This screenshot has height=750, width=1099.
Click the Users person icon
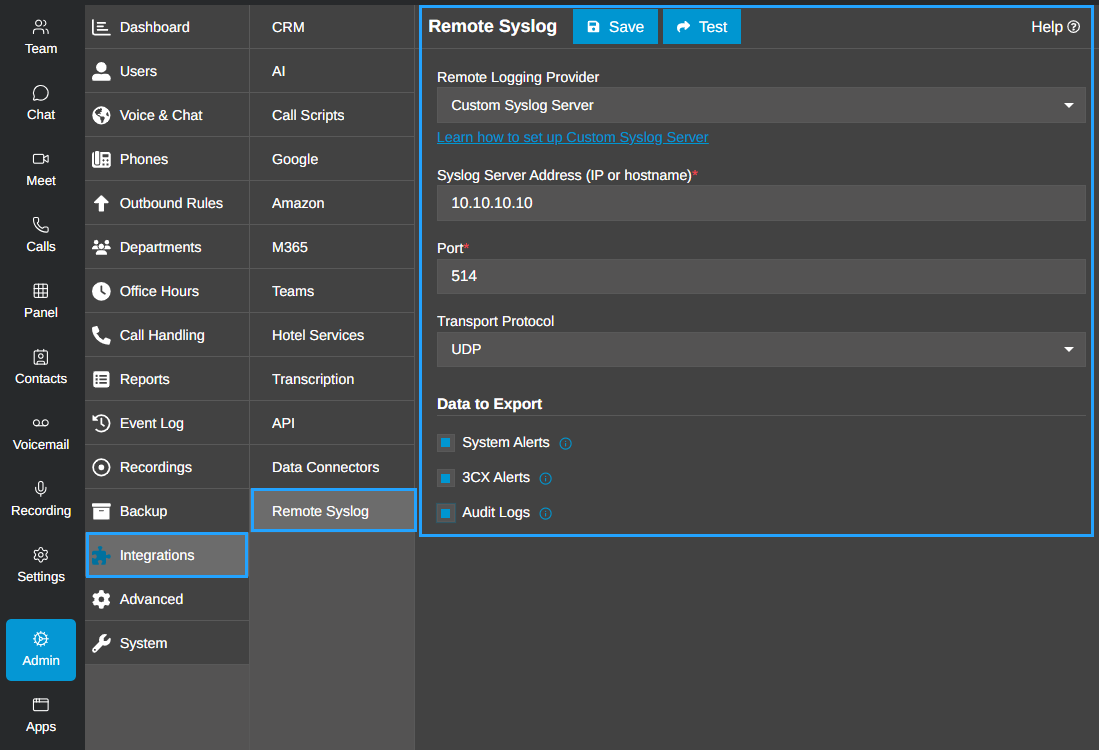(102, 71)
